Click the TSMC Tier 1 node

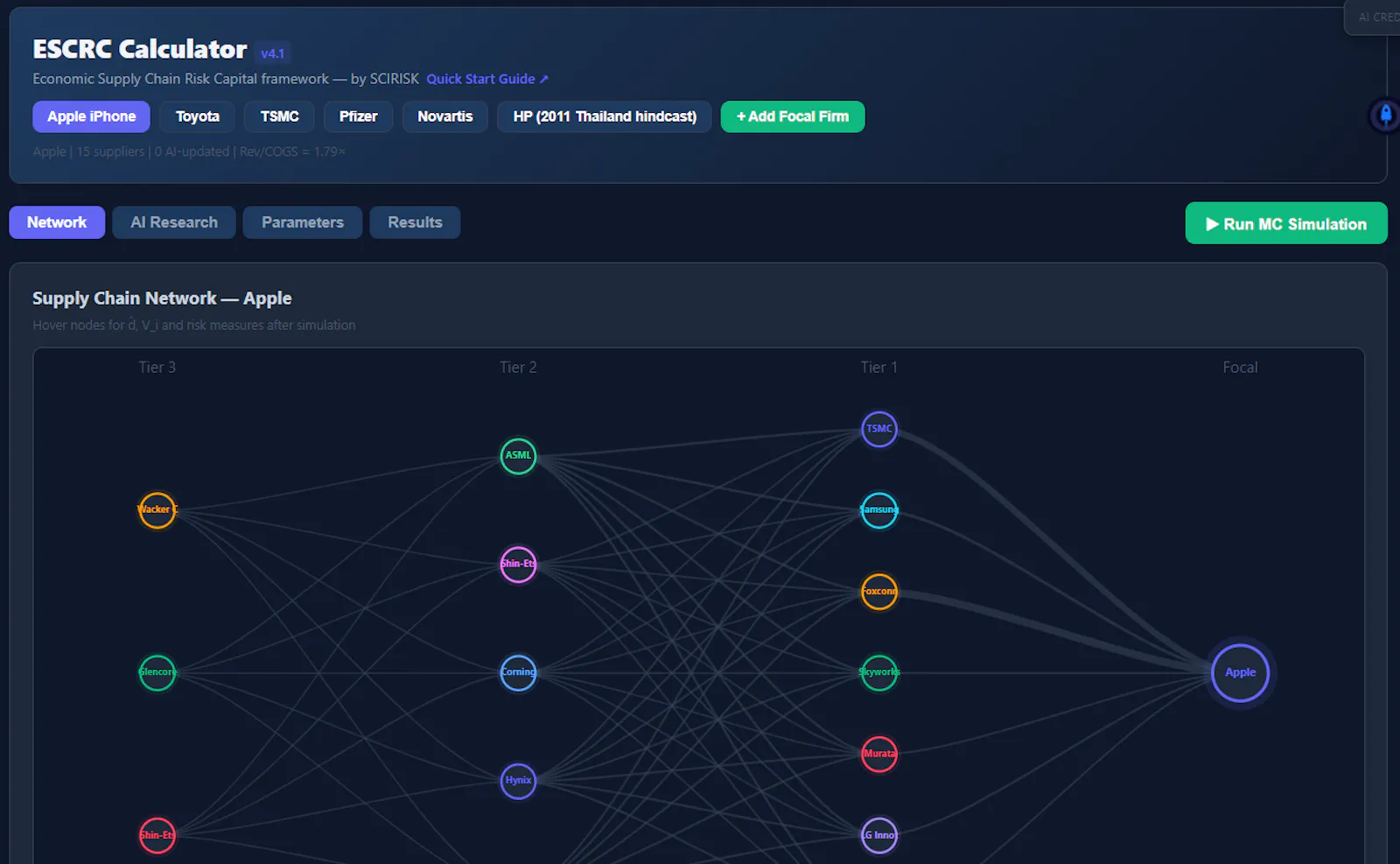click(x=879, y=429)
